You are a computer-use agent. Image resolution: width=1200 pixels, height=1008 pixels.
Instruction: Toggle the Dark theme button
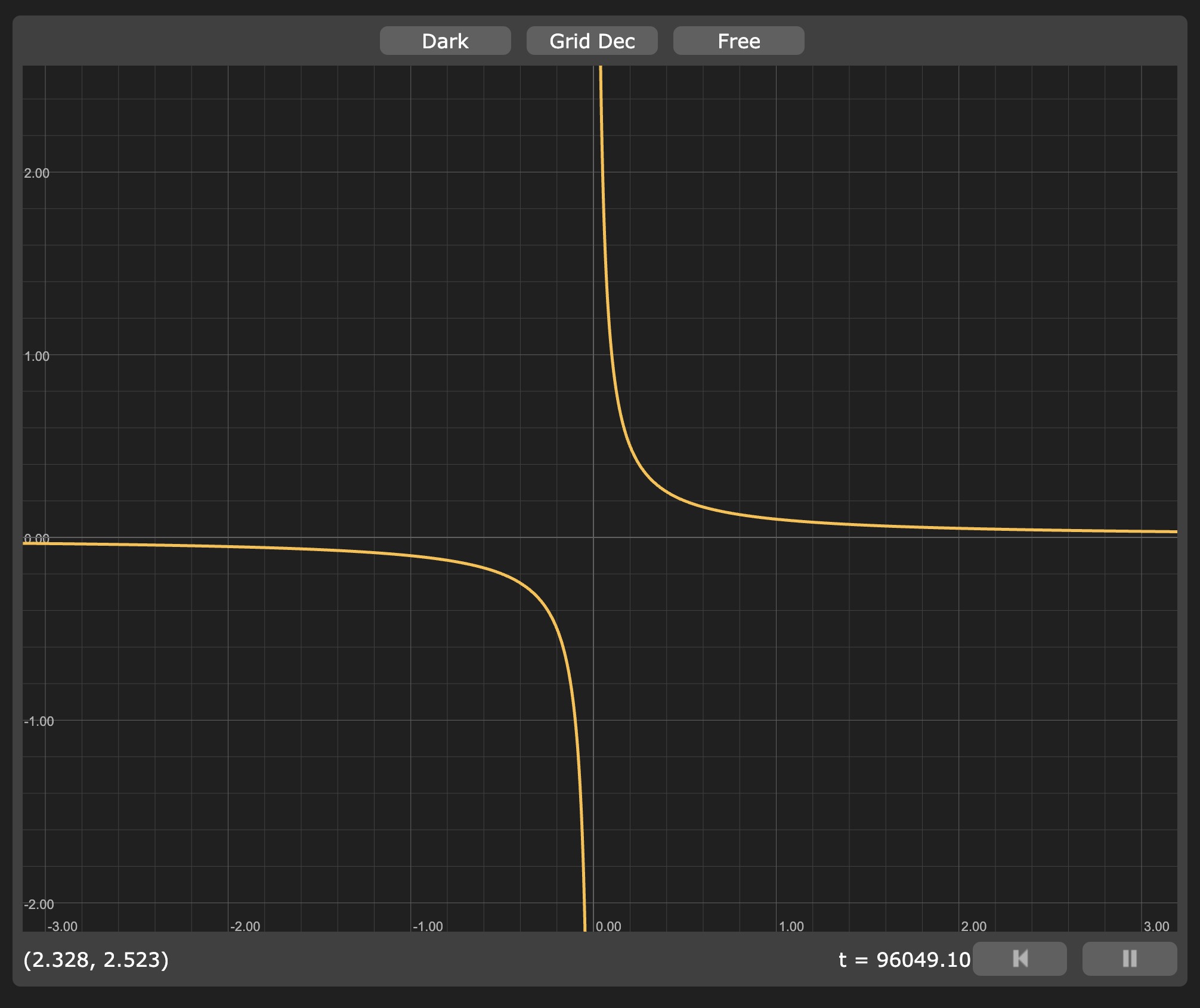click(x=445, y=41)
